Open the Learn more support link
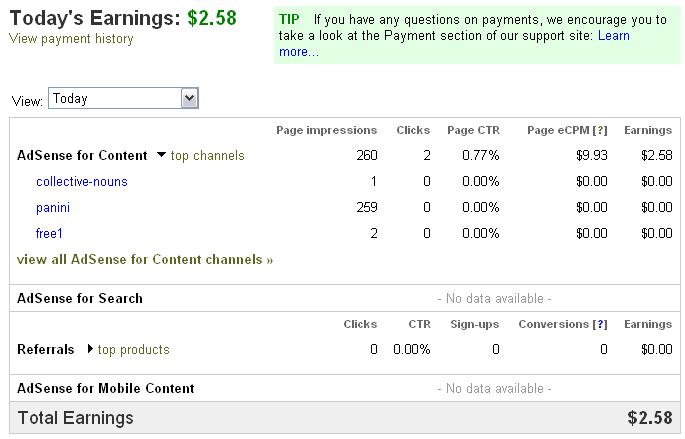 (613, 36)
